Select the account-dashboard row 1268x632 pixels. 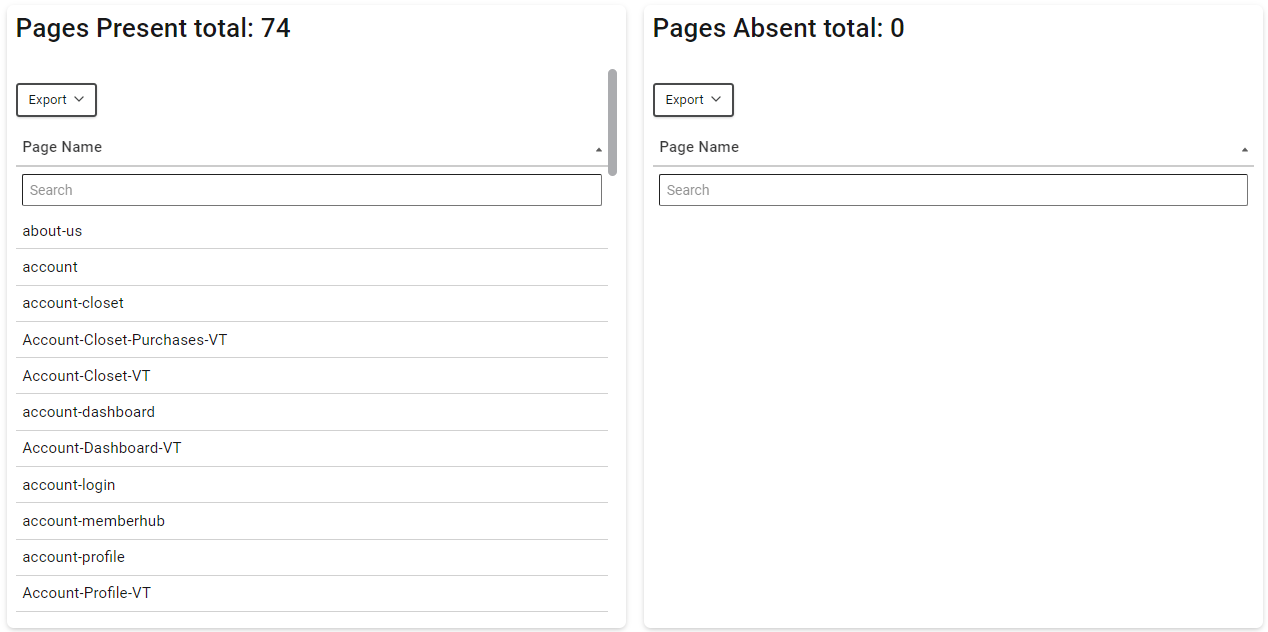[x=312, y=412]
